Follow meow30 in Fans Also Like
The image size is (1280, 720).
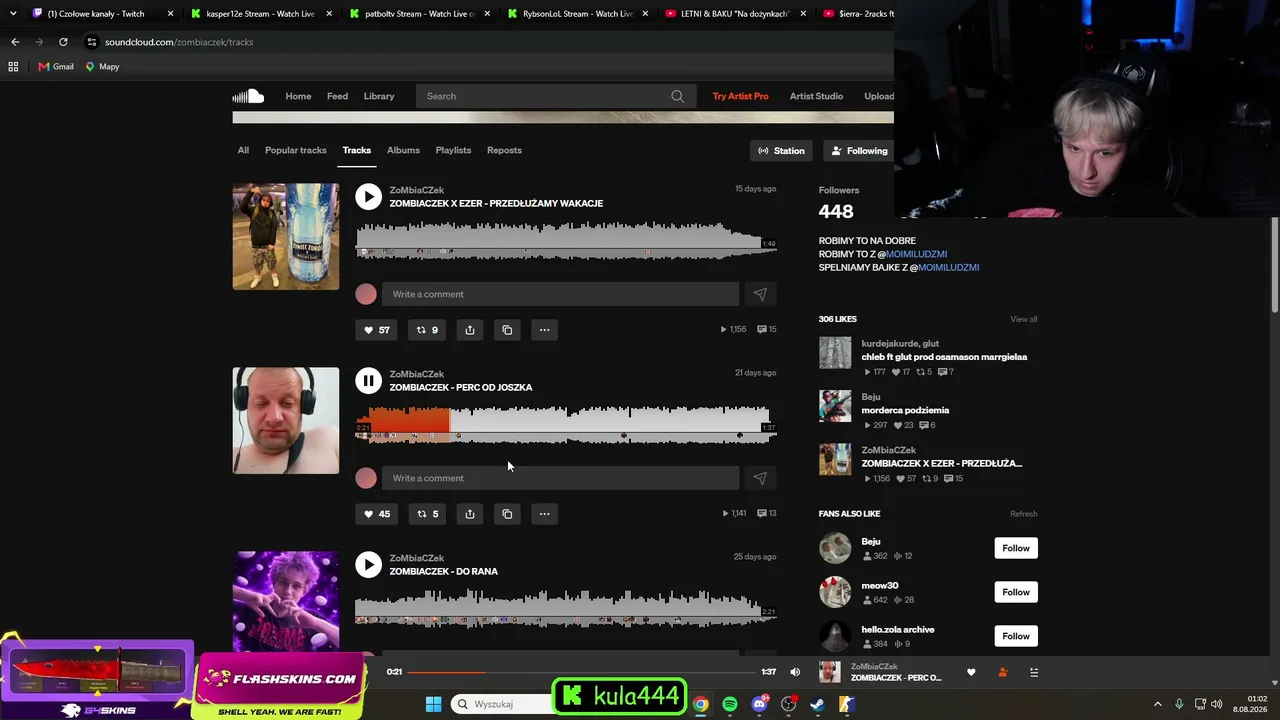pos(1016,592)
